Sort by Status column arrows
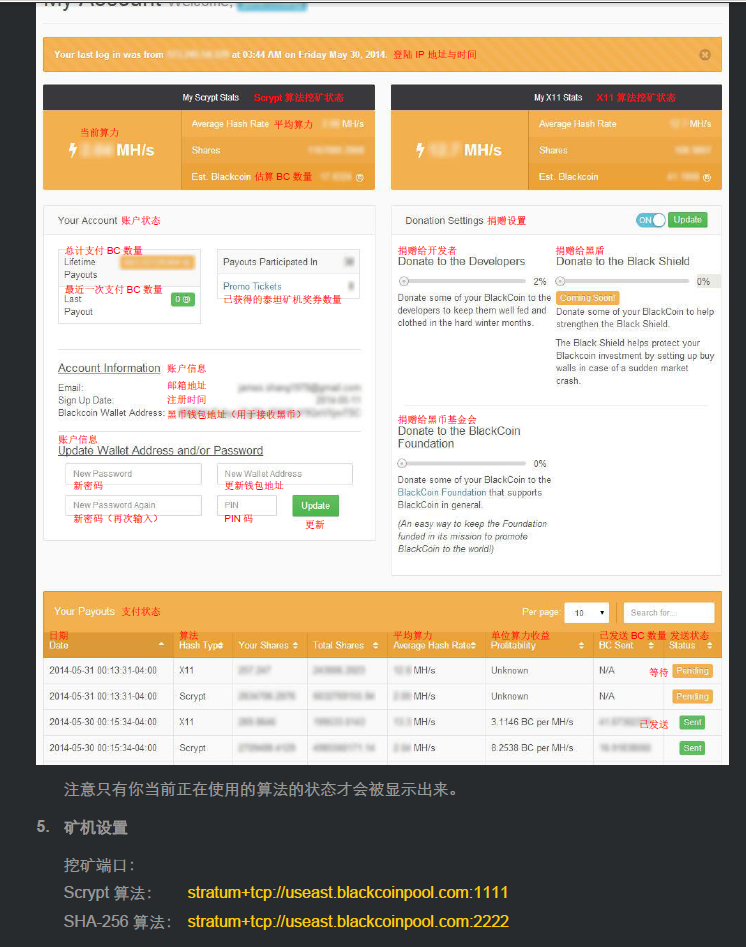Screen dimensions: 746x947 point(710,646)
